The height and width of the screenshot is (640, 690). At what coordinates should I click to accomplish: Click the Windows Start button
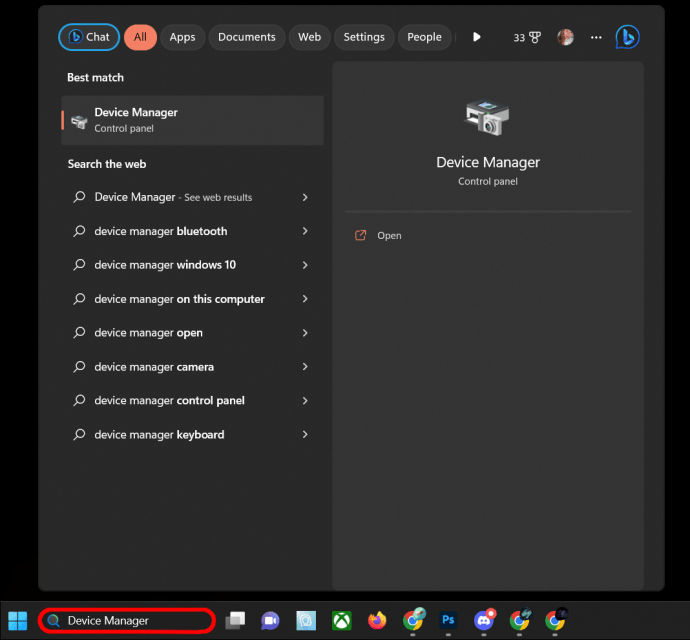18,621
